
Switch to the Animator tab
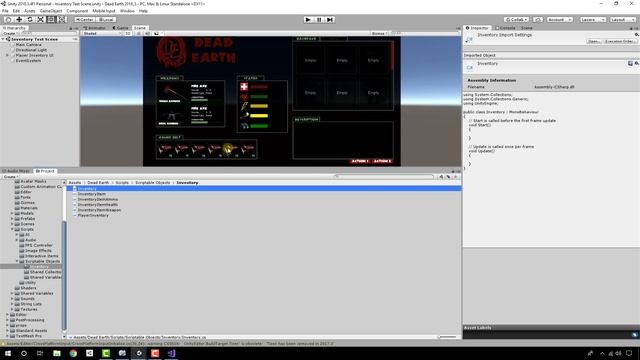(x=95, y=28)
